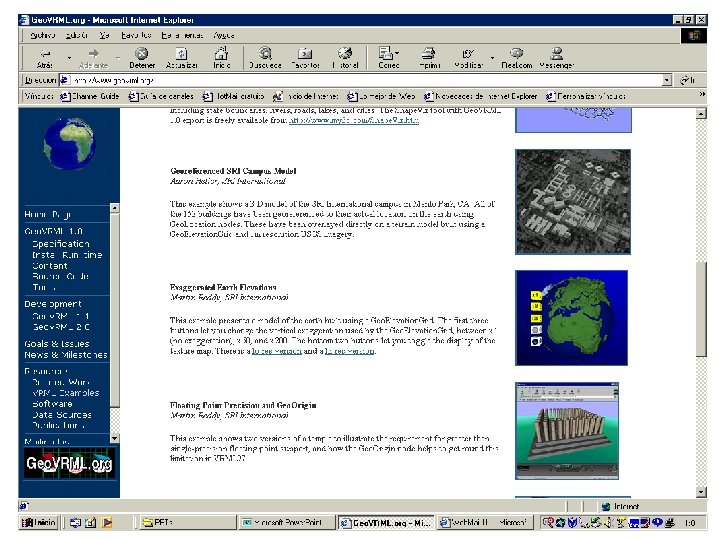Click the GeoVRML.org logo banner

coord(69,463)
